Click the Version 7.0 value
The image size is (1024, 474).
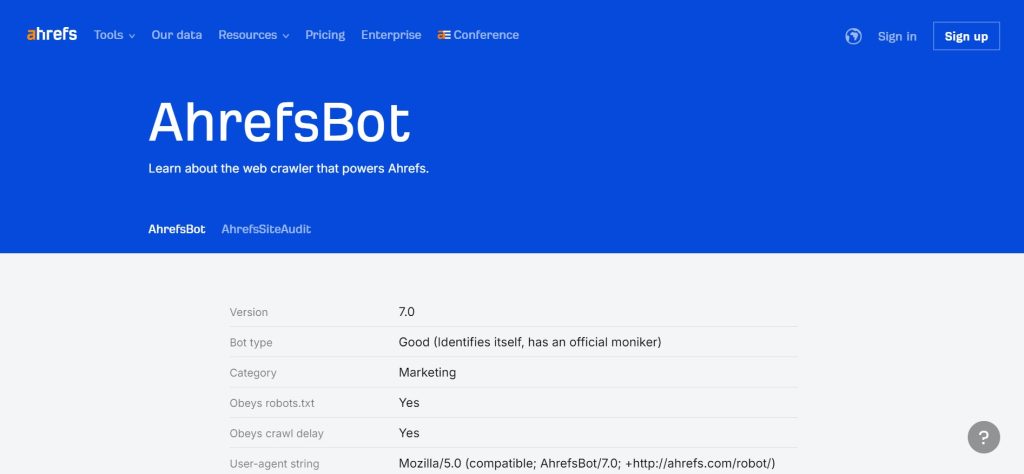(406, 312)
